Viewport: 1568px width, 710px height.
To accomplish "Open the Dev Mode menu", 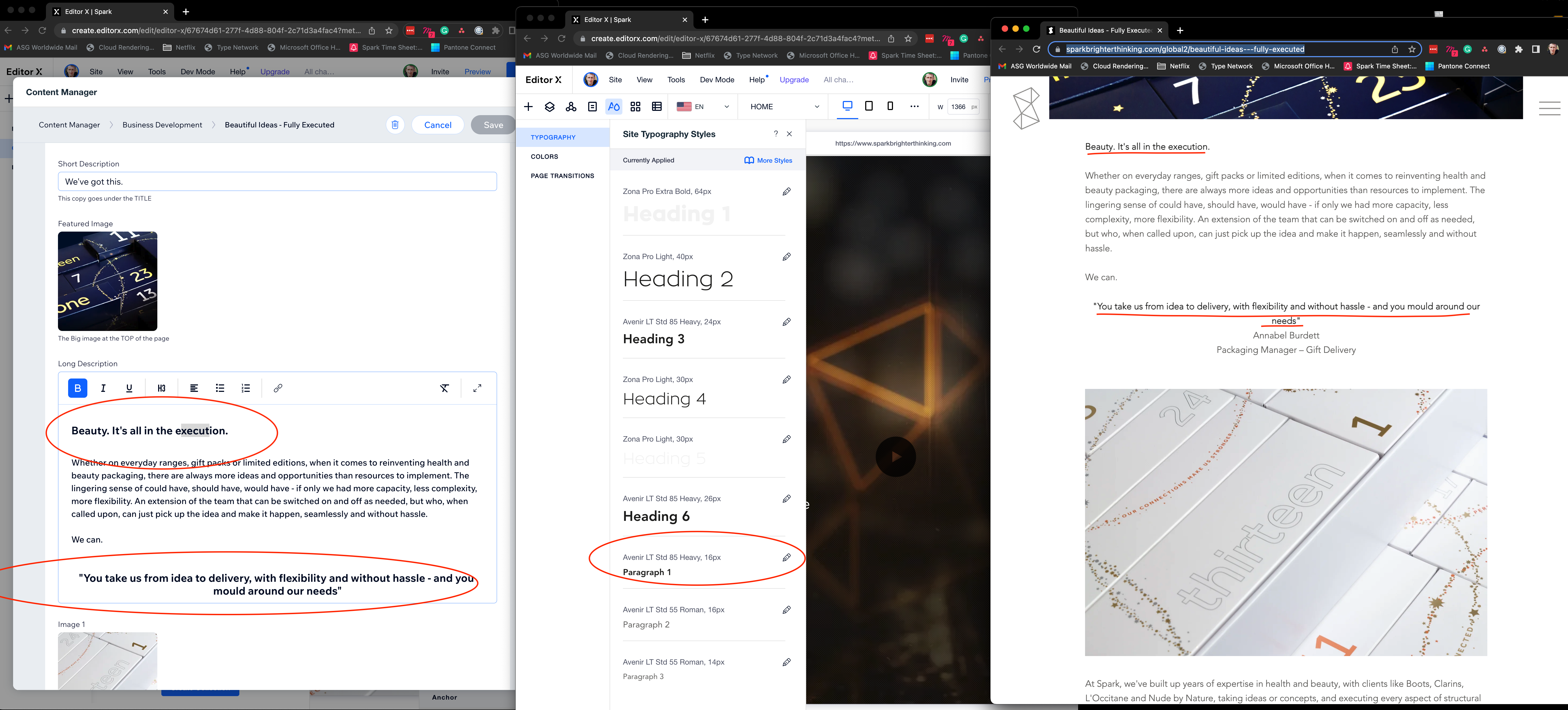I will 716,80.
